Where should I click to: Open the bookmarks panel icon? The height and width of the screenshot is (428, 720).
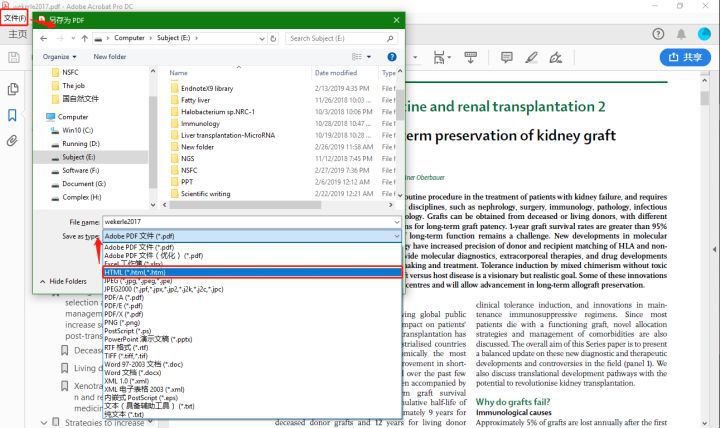[x=12, y=115]
